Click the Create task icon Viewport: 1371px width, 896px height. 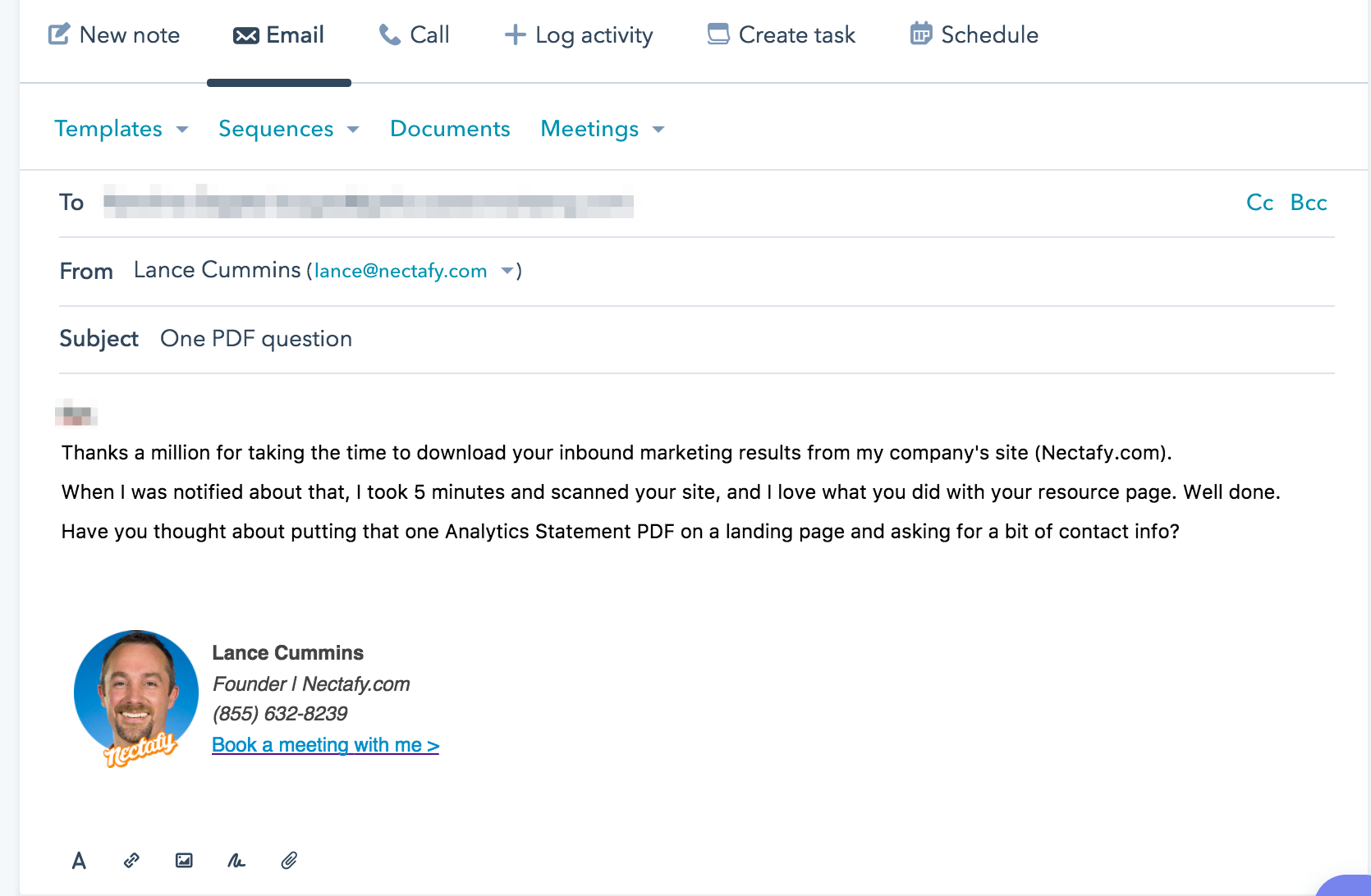coord(718,34)
